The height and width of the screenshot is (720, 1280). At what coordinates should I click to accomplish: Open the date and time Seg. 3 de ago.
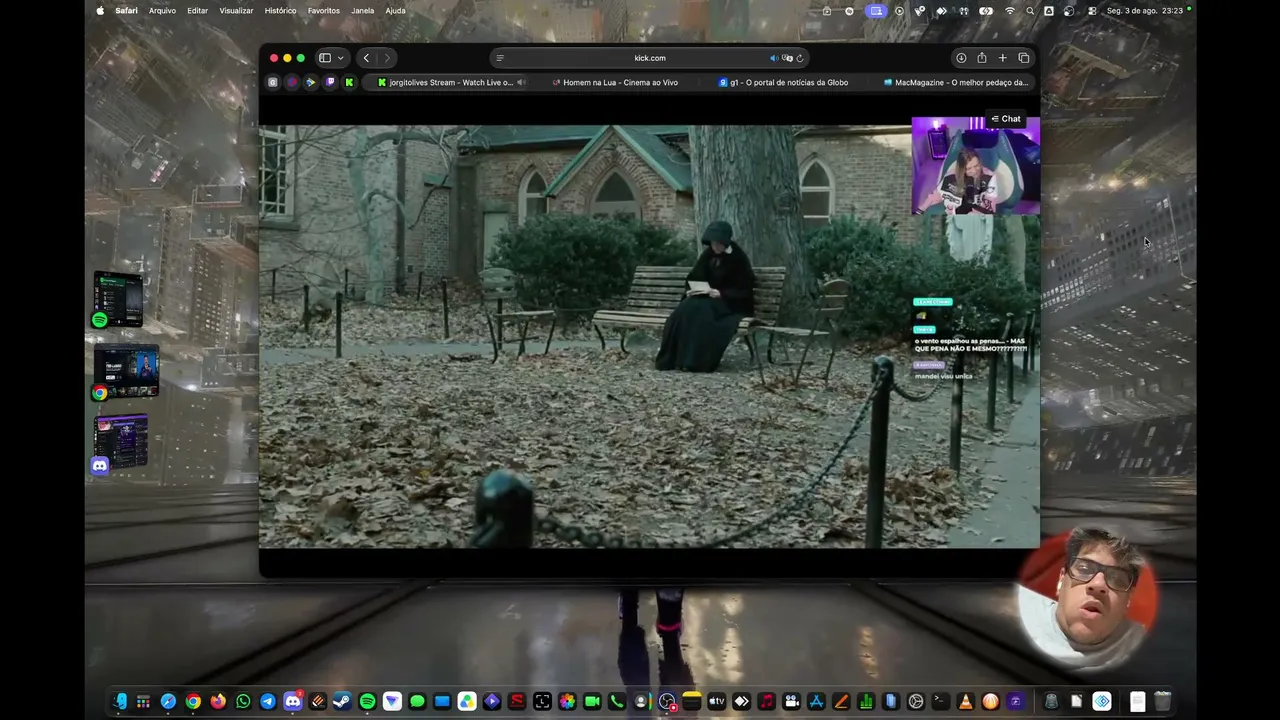click(1145, 11)
